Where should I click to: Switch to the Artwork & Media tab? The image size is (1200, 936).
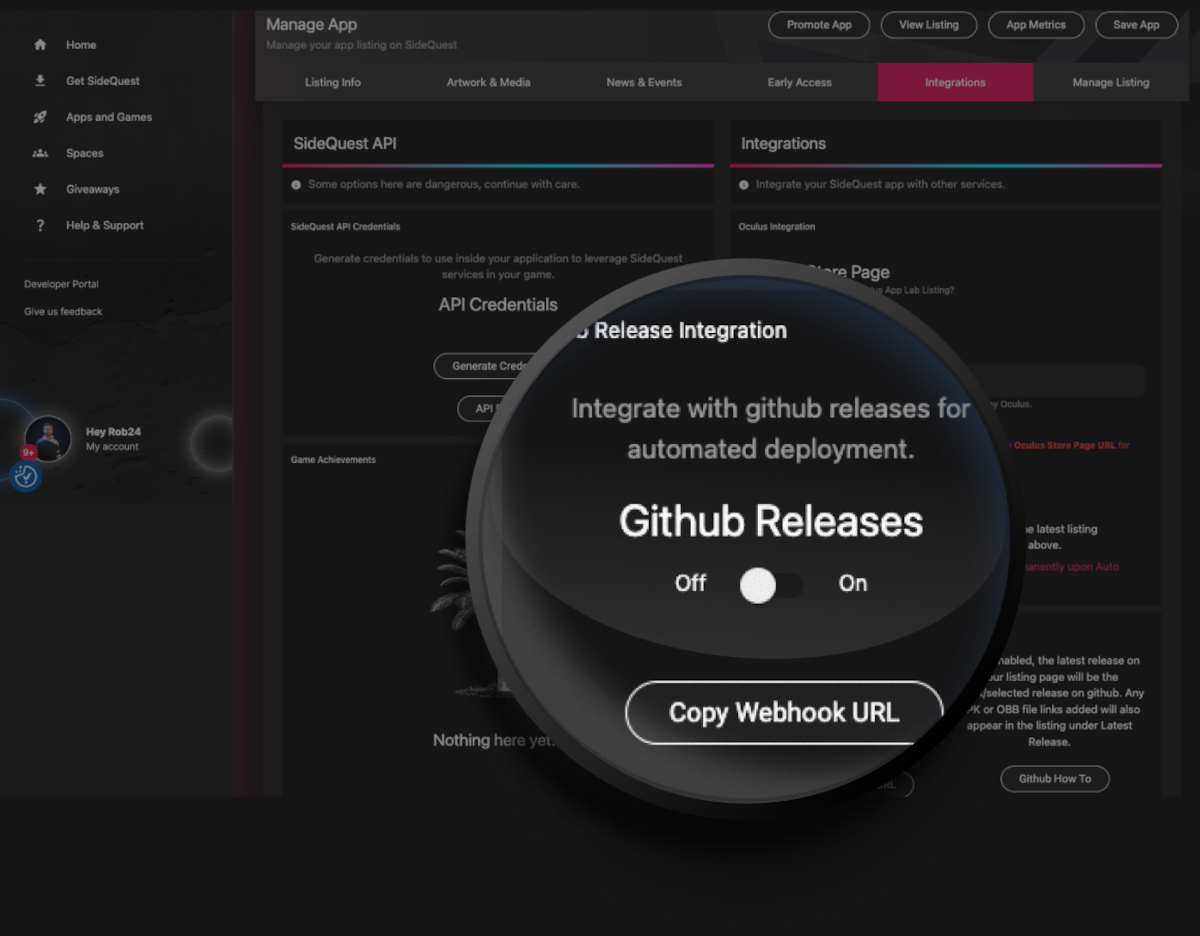(488, 82)
